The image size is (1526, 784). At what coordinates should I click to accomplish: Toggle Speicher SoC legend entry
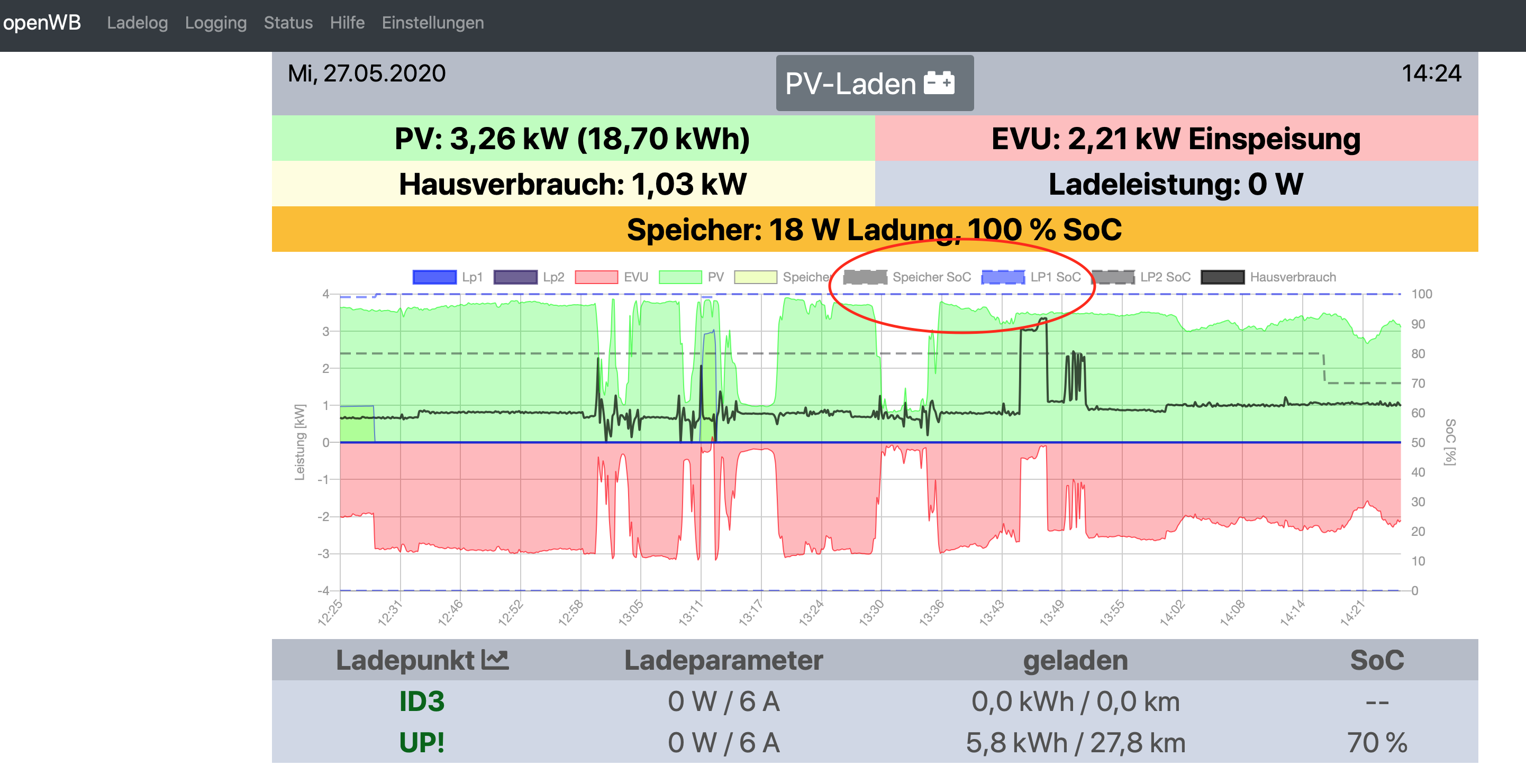pyautogui.click(x=865, y=277)
